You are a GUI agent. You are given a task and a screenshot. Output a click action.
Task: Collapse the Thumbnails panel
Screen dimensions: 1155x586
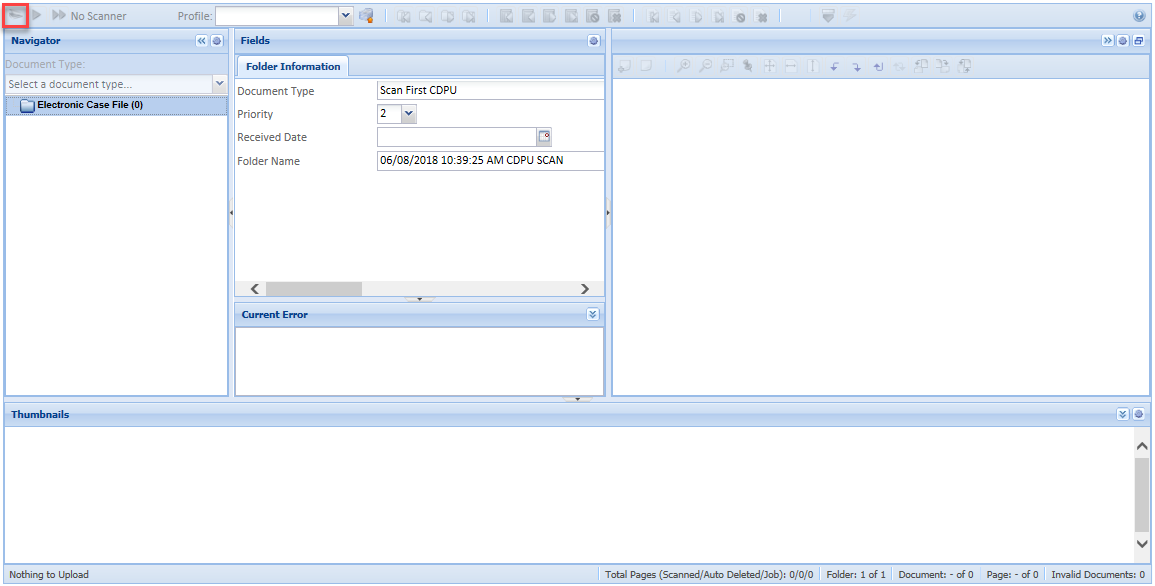1123,414
